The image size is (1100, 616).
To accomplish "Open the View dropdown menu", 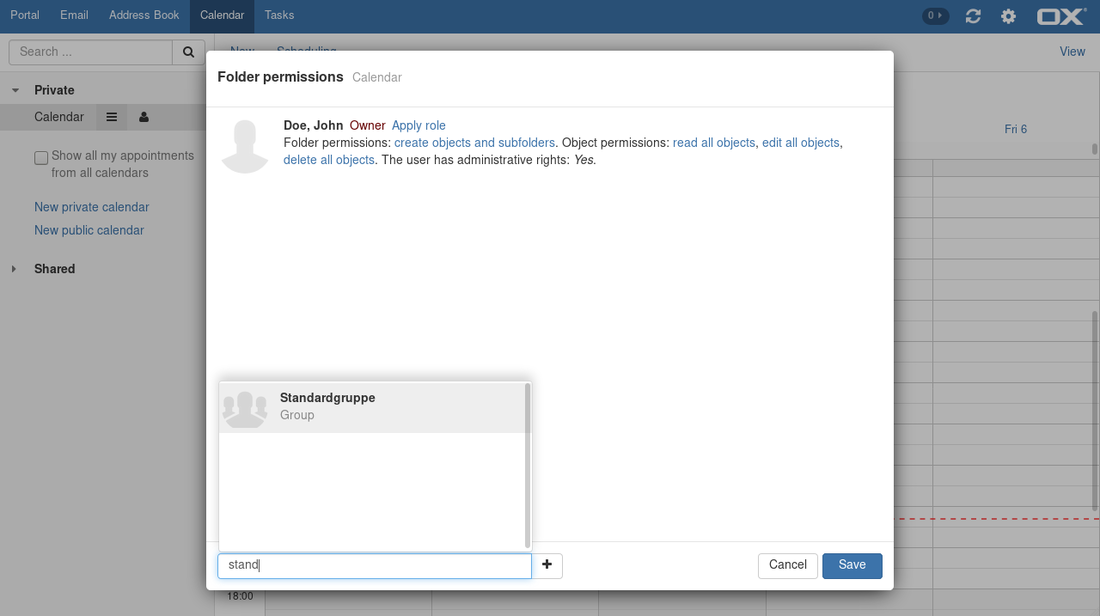I will [x=1072, y=52].
